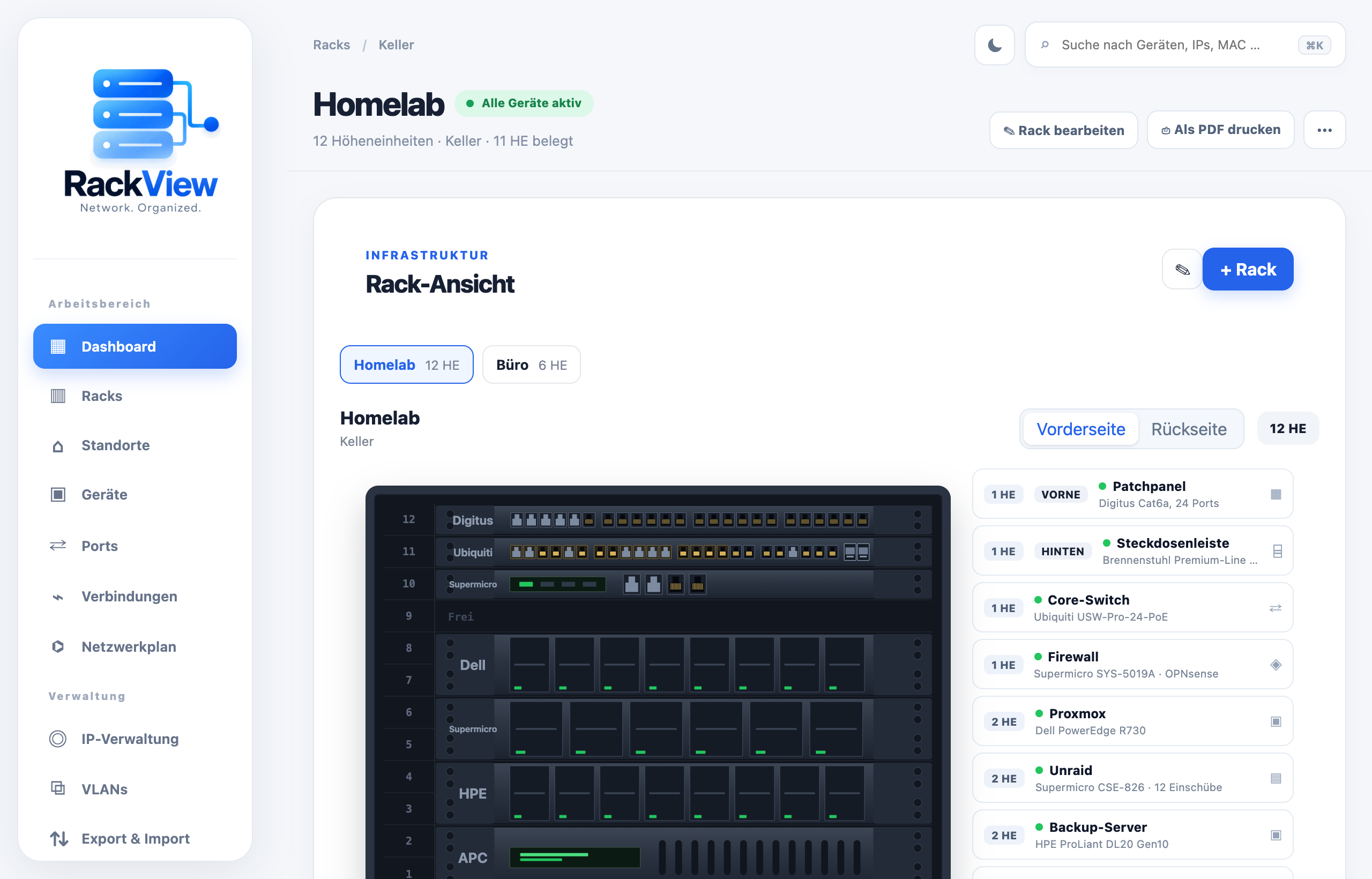
Task: Click the free slot 9 labeled Frei
Action: [x=683, y=616]
